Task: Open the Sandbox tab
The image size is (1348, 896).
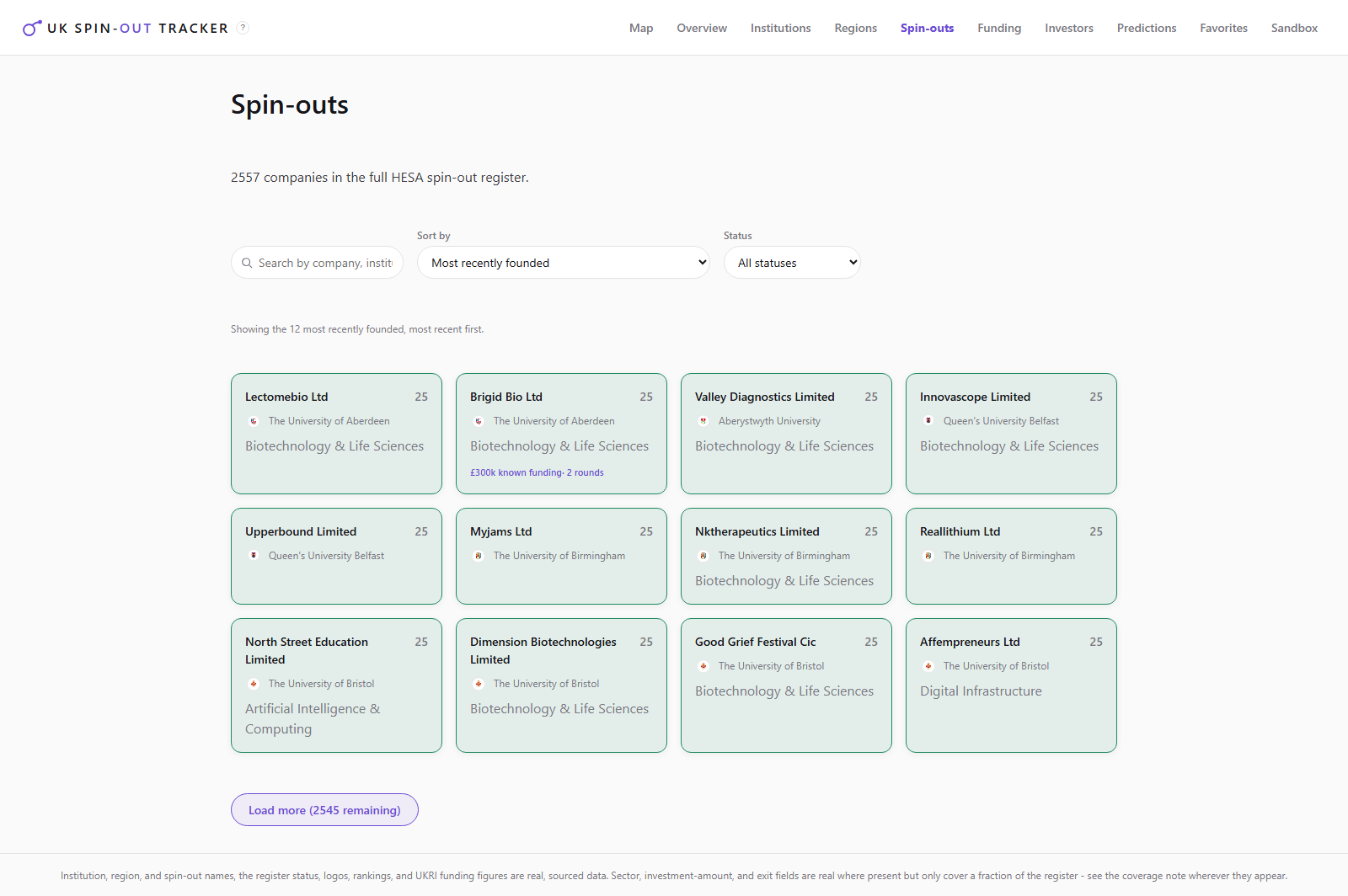Action: click(x=1294, y=28)
